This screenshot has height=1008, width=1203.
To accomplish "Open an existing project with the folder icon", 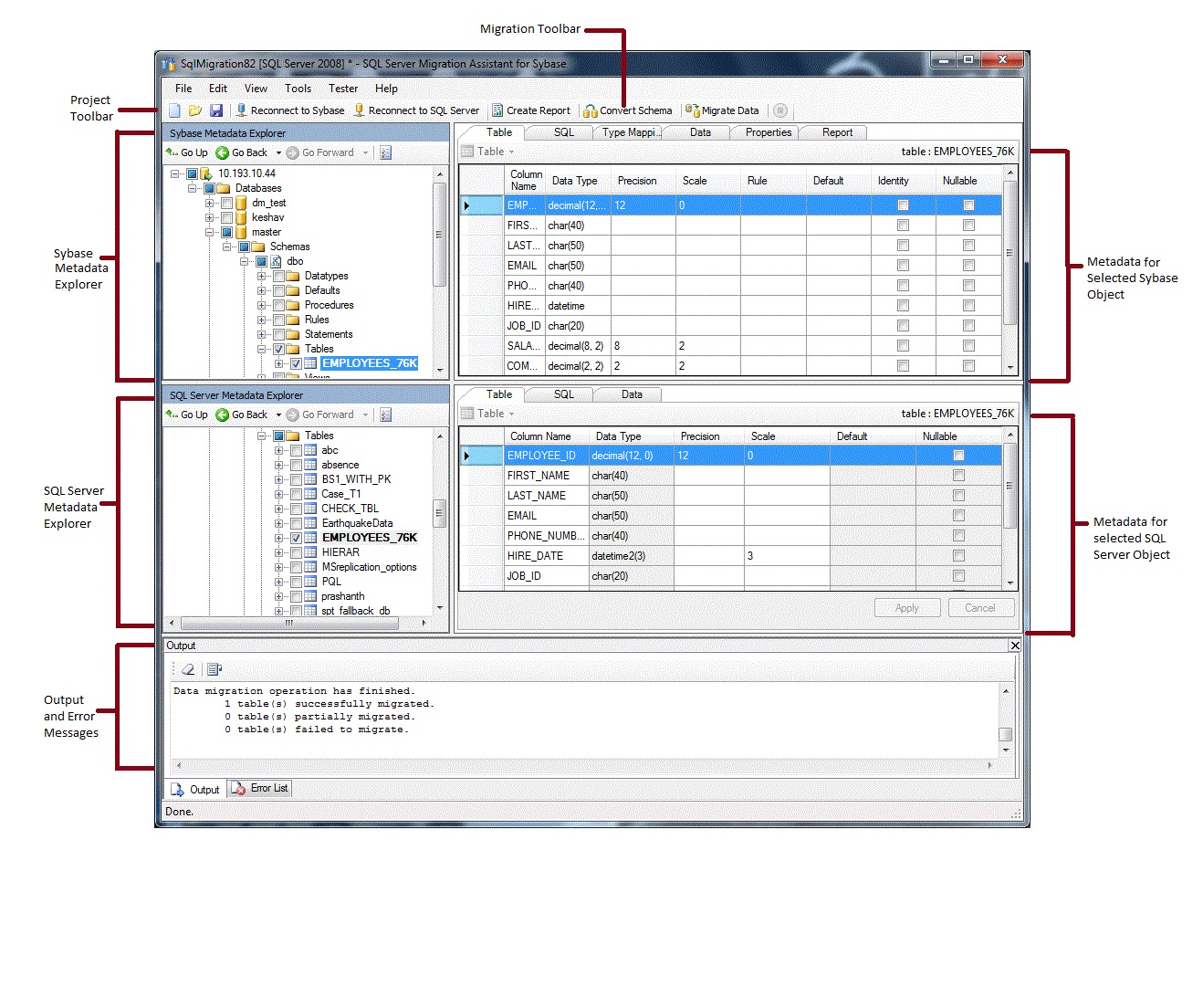I will pos(195,110).
